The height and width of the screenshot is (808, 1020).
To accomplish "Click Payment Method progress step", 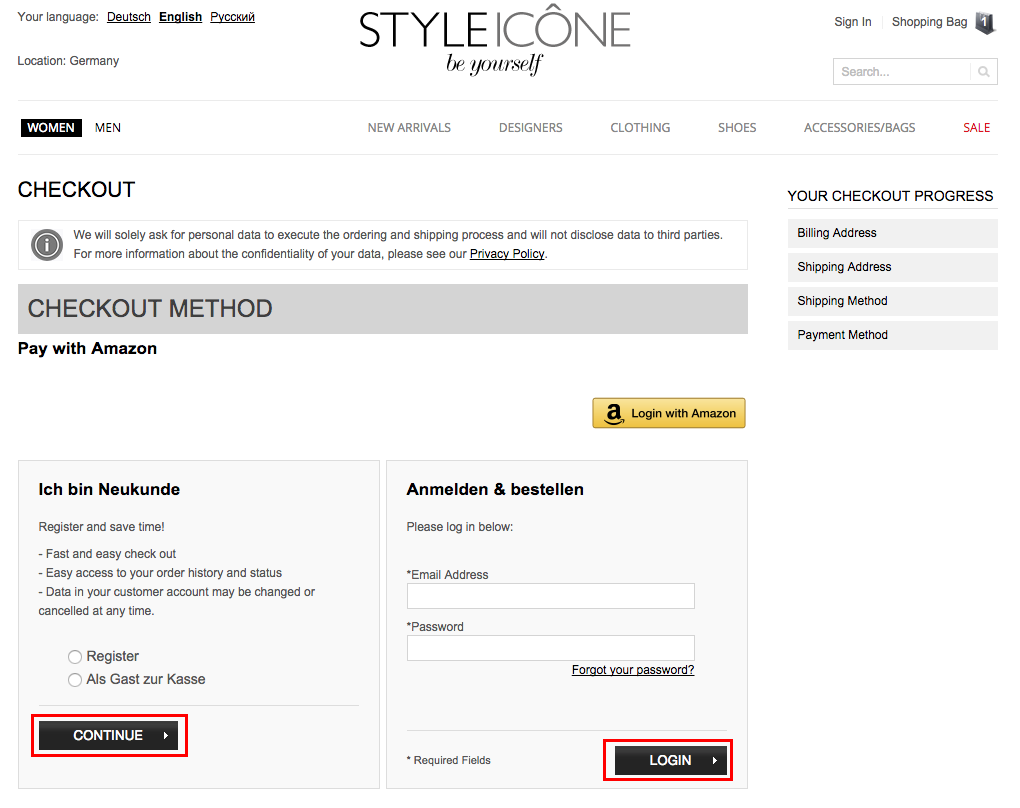I will (x=892, y=335).
